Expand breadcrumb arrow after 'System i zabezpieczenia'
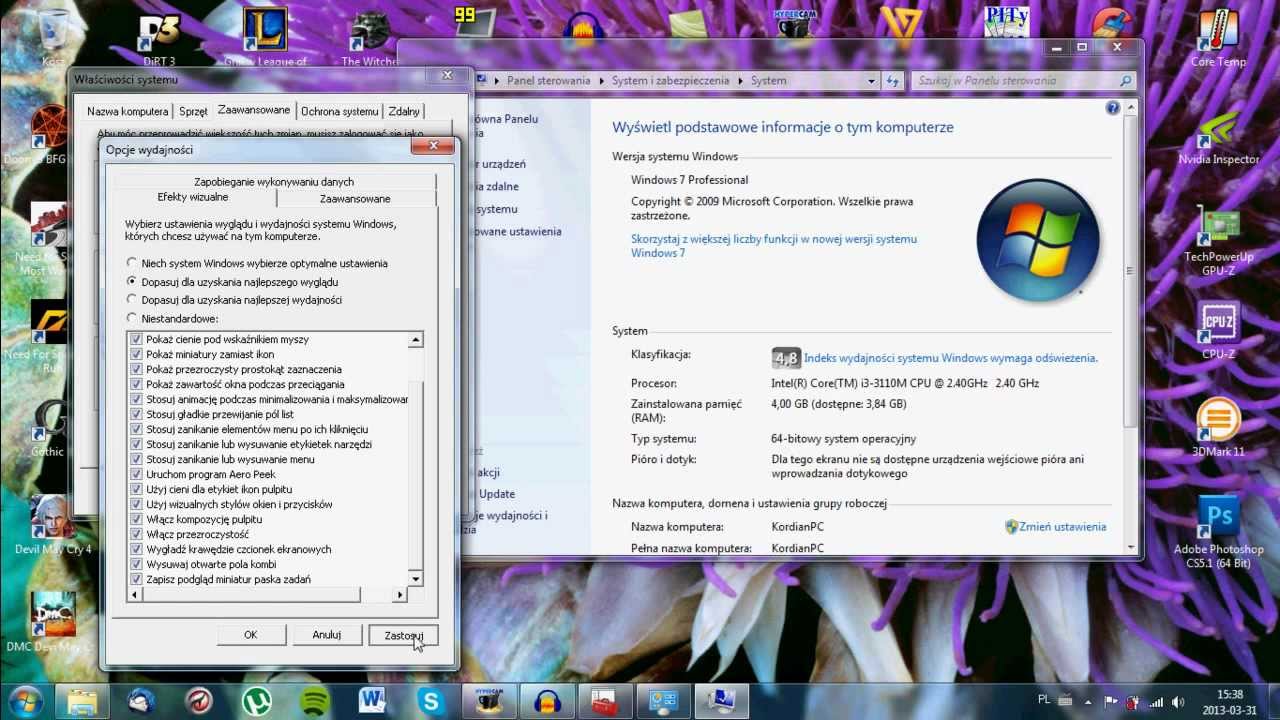 click(741, 80)
